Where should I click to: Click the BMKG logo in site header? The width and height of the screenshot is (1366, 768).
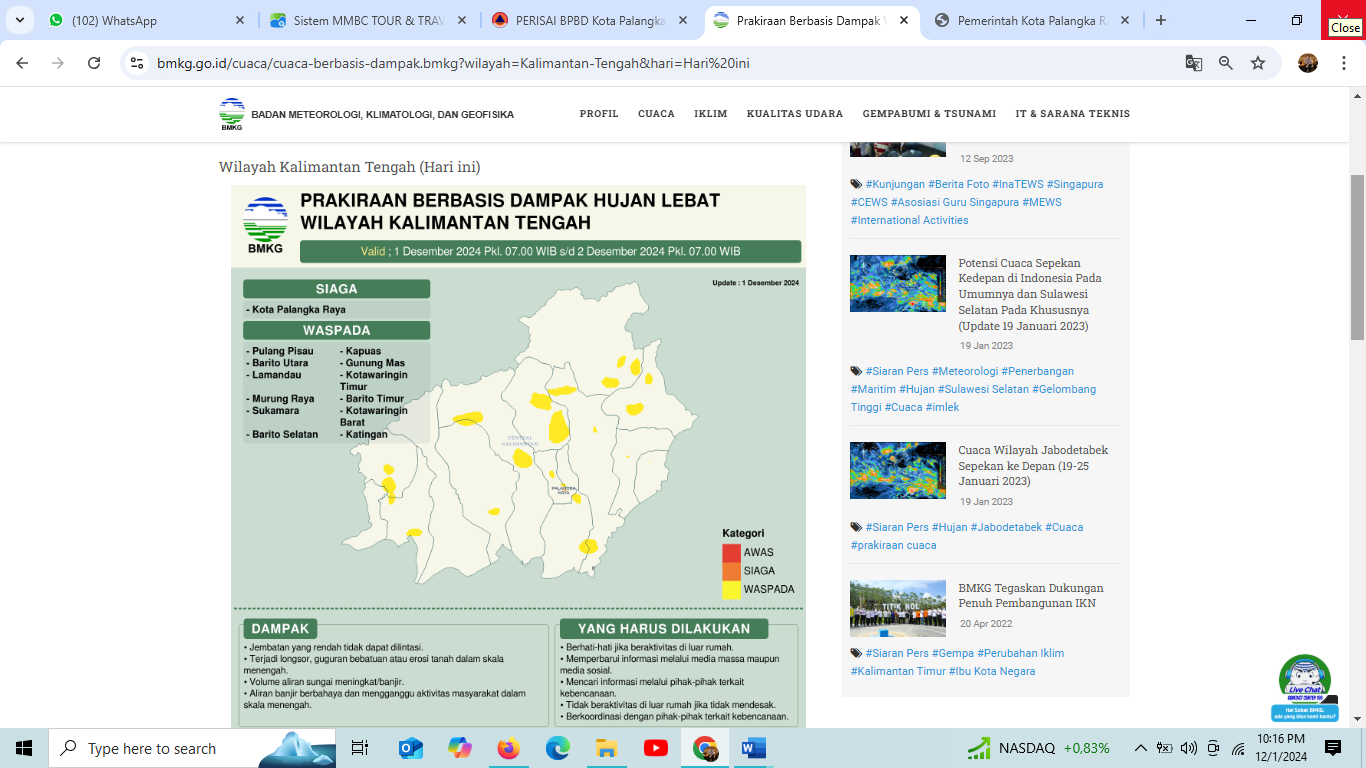point(232,114)
